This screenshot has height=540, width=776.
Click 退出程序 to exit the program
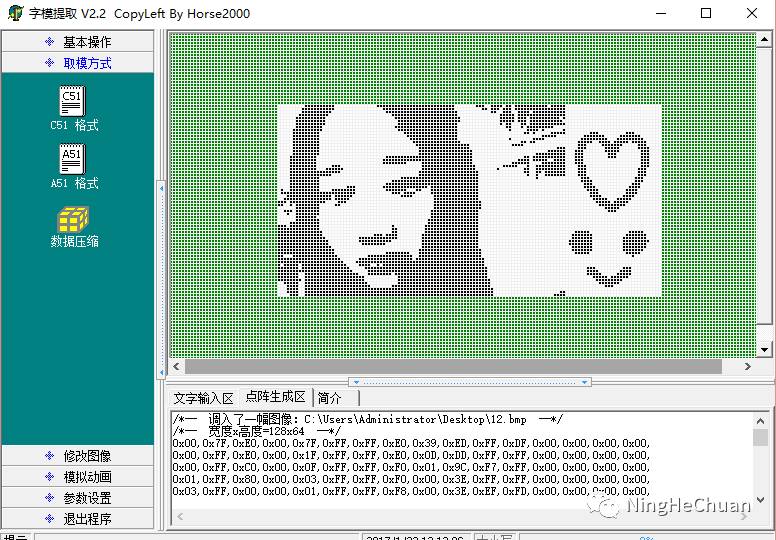pyautogui.click(x=78, y=519)
